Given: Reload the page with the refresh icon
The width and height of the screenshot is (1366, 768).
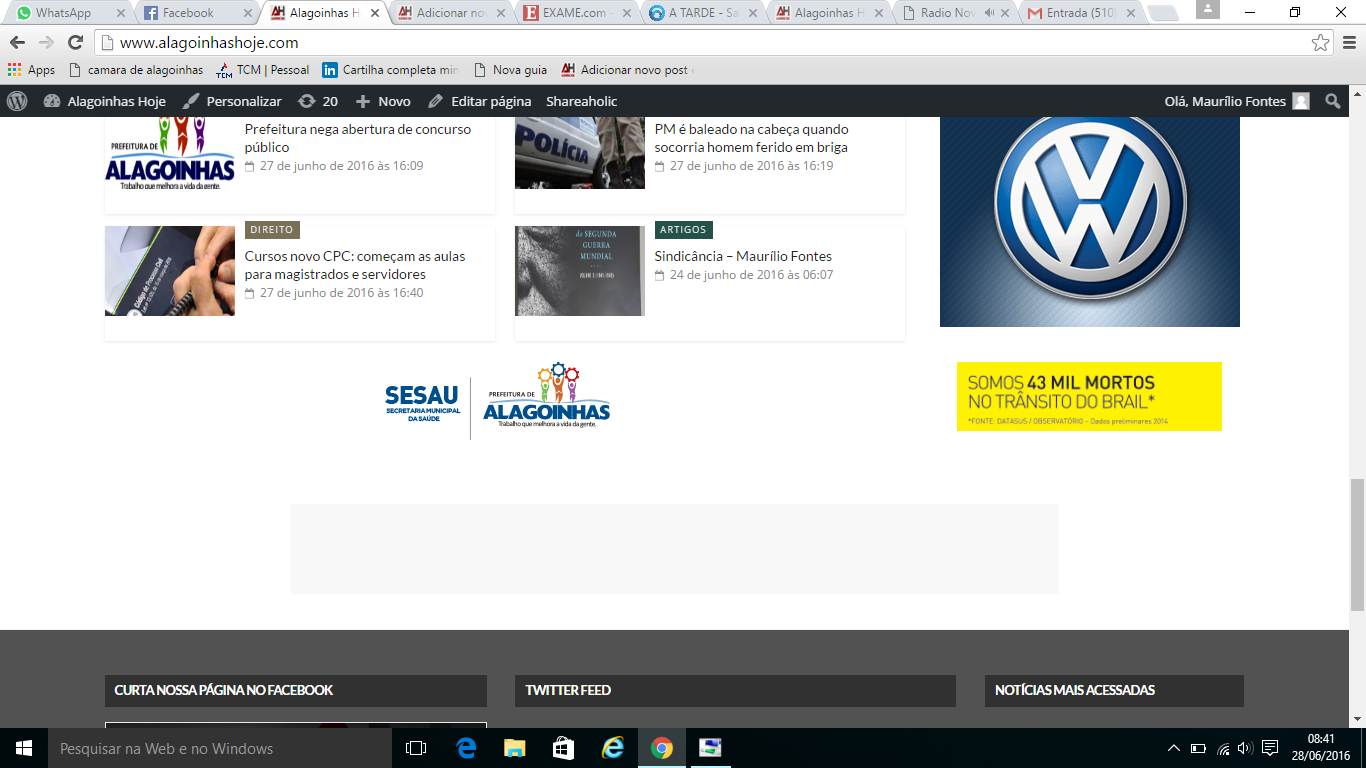Looking at the screenshot, I should pos(75,43).
